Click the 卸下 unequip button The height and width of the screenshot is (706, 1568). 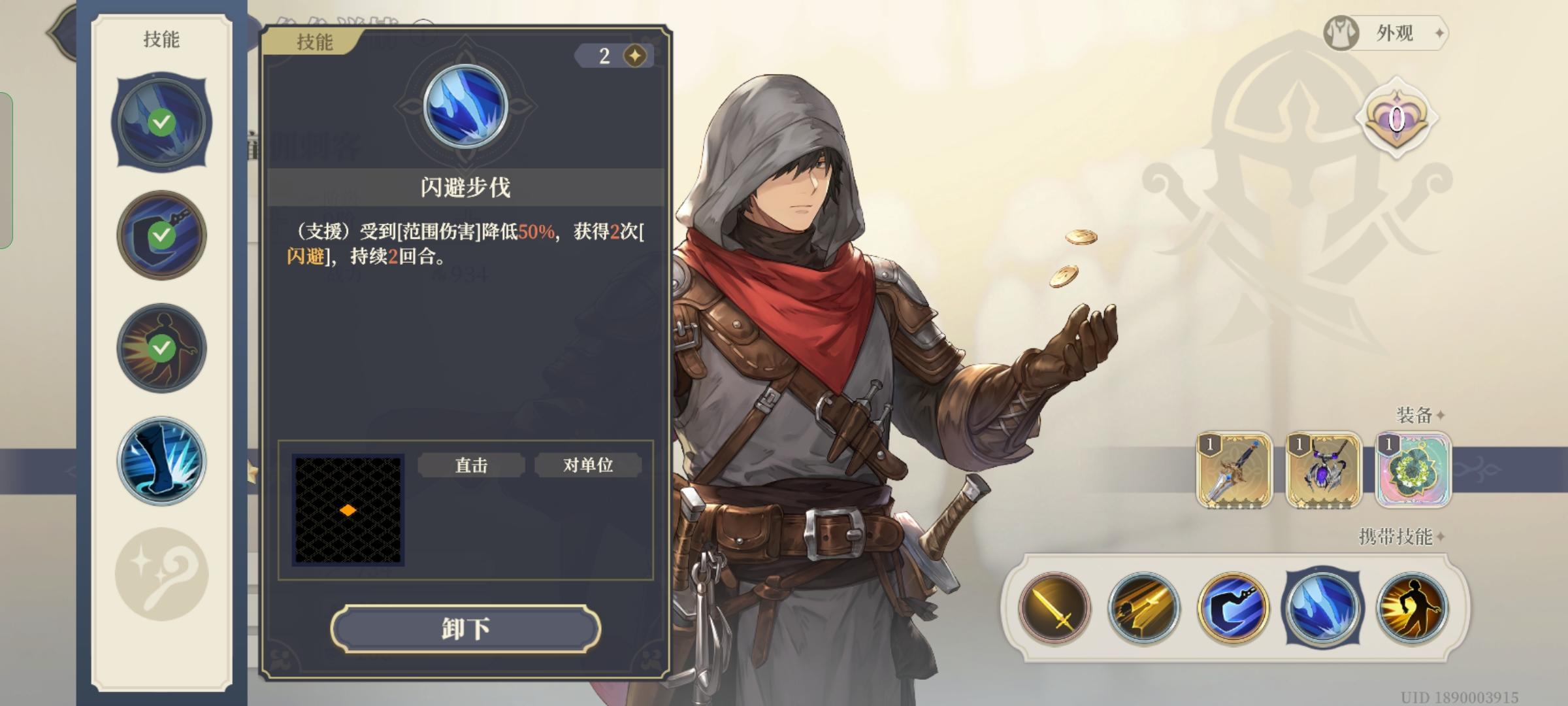[x=466, y=629]
